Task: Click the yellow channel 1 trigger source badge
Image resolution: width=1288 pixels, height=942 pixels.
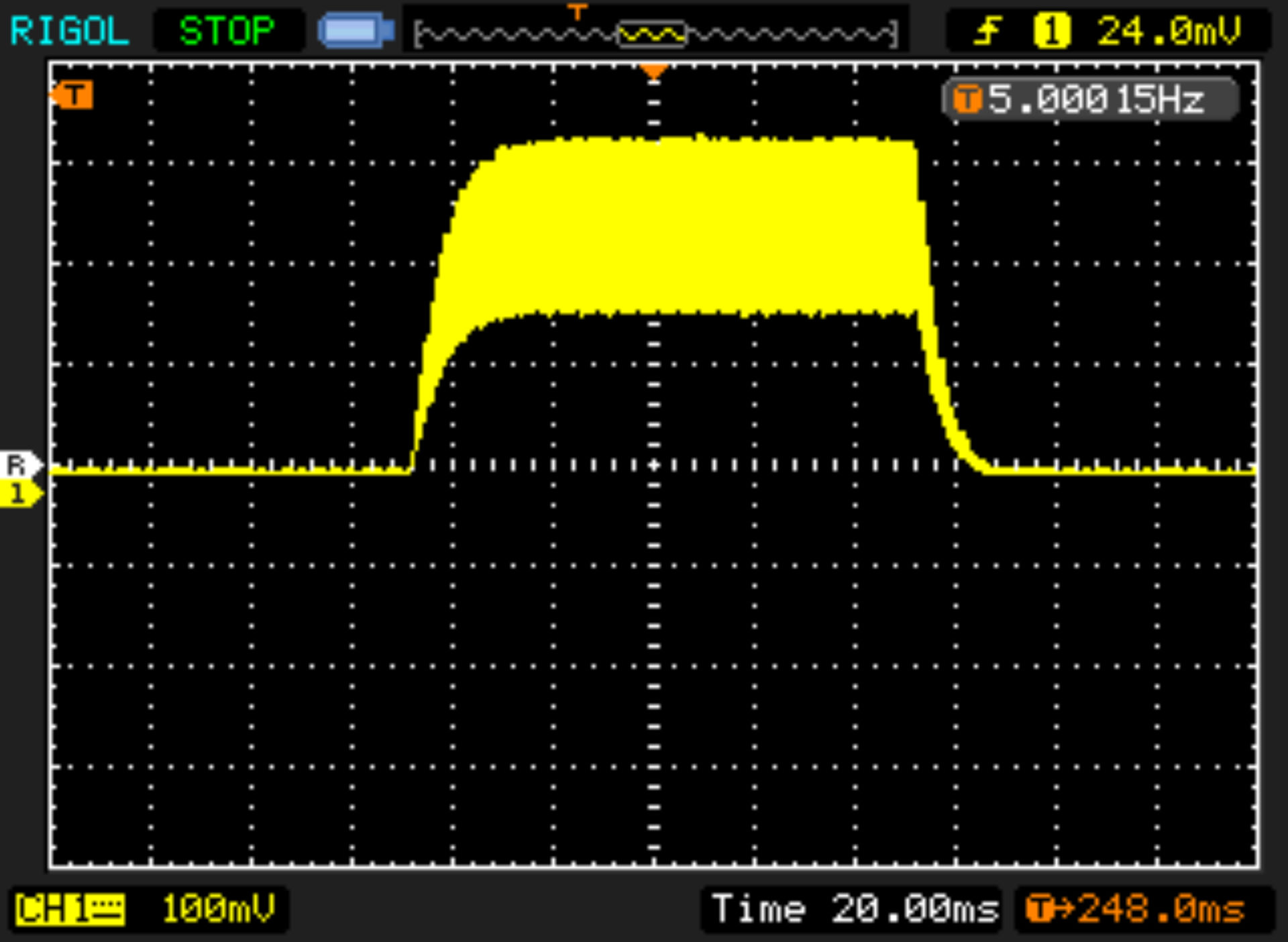Action: pos(1052,31)
